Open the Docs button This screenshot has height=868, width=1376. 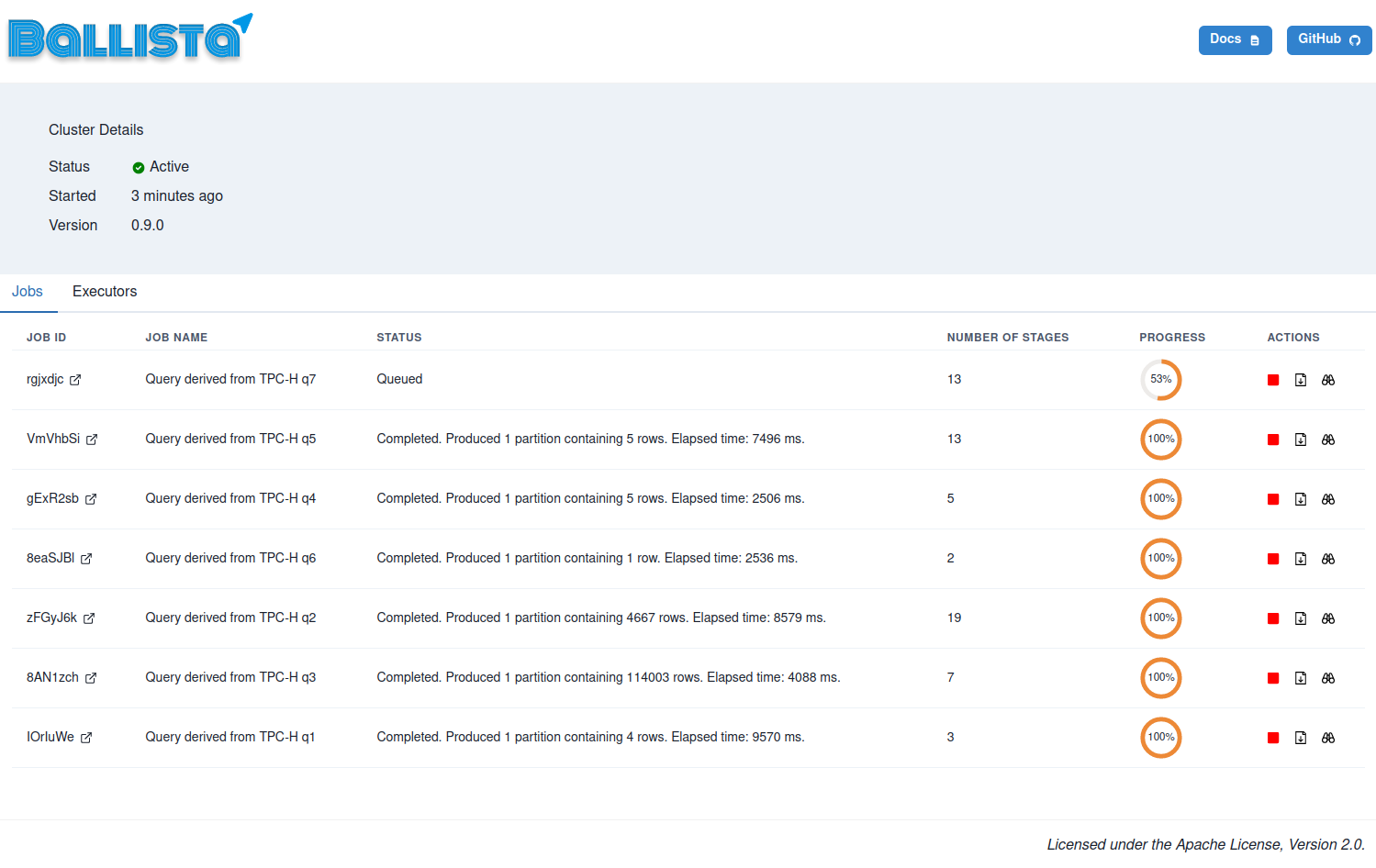coord(1235,39)
